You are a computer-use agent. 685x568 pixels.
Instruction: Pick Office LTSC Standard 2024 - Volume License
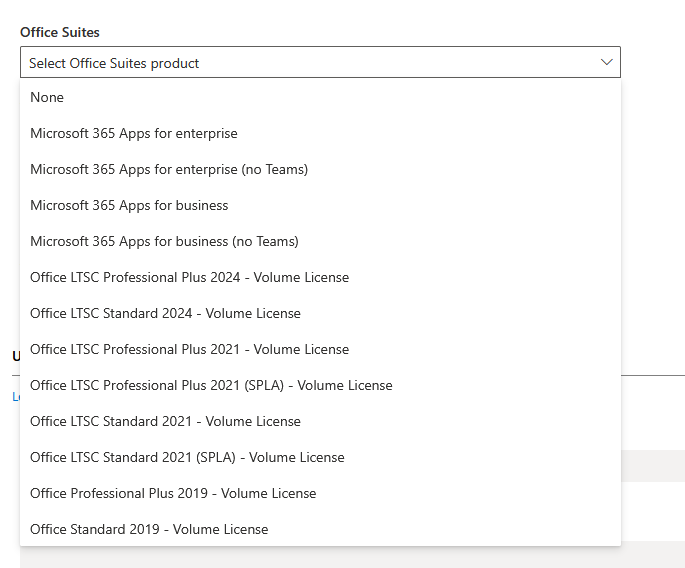(165, 313)
